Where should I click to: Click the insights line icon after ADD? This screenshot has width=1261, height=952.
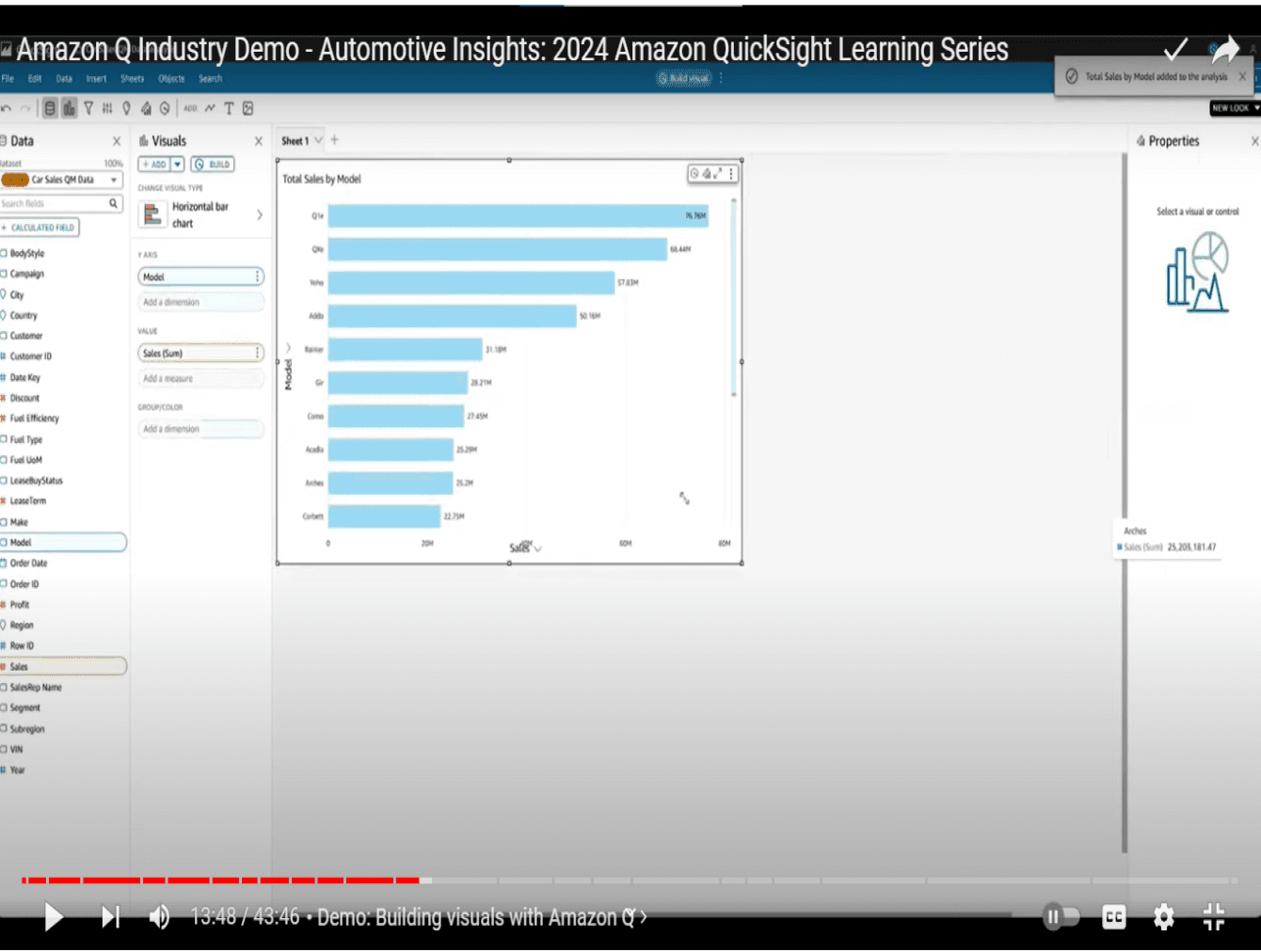tap(210, 108)
